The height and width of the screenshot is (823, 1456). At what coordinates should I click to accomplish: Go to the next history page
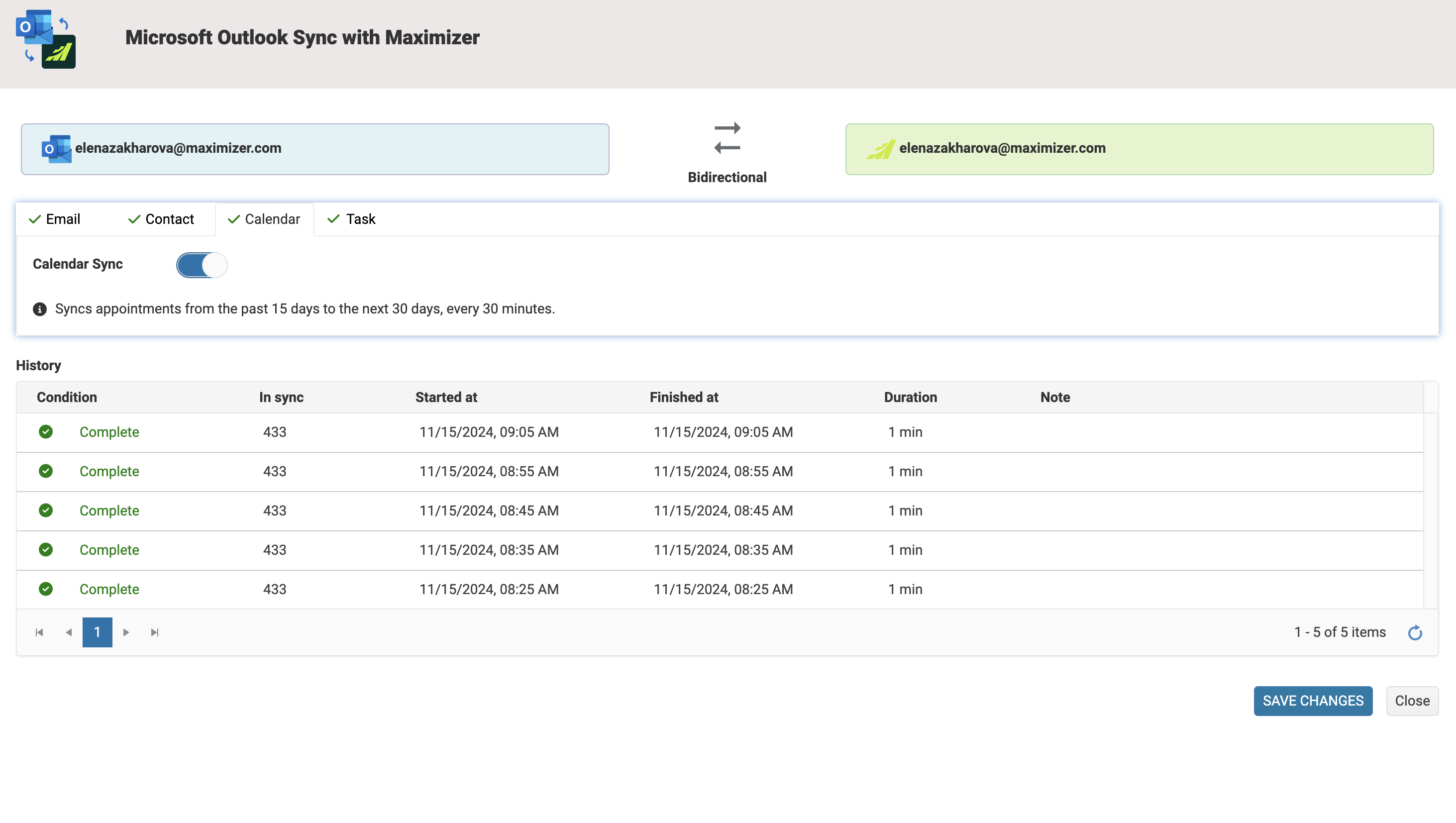tap(126, 632)
